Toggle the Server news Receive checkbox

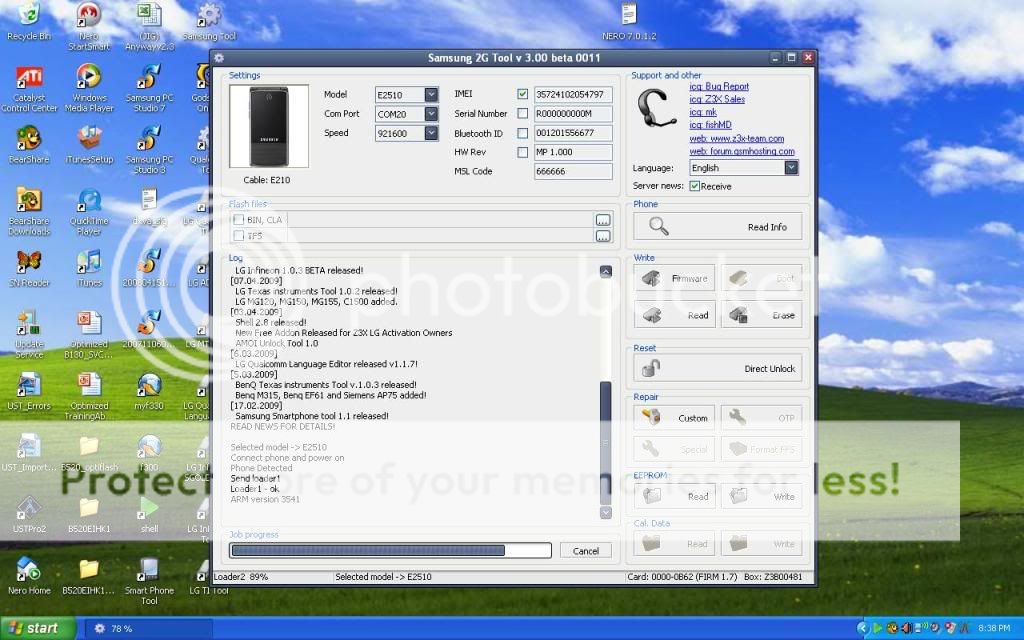[695, 186]
